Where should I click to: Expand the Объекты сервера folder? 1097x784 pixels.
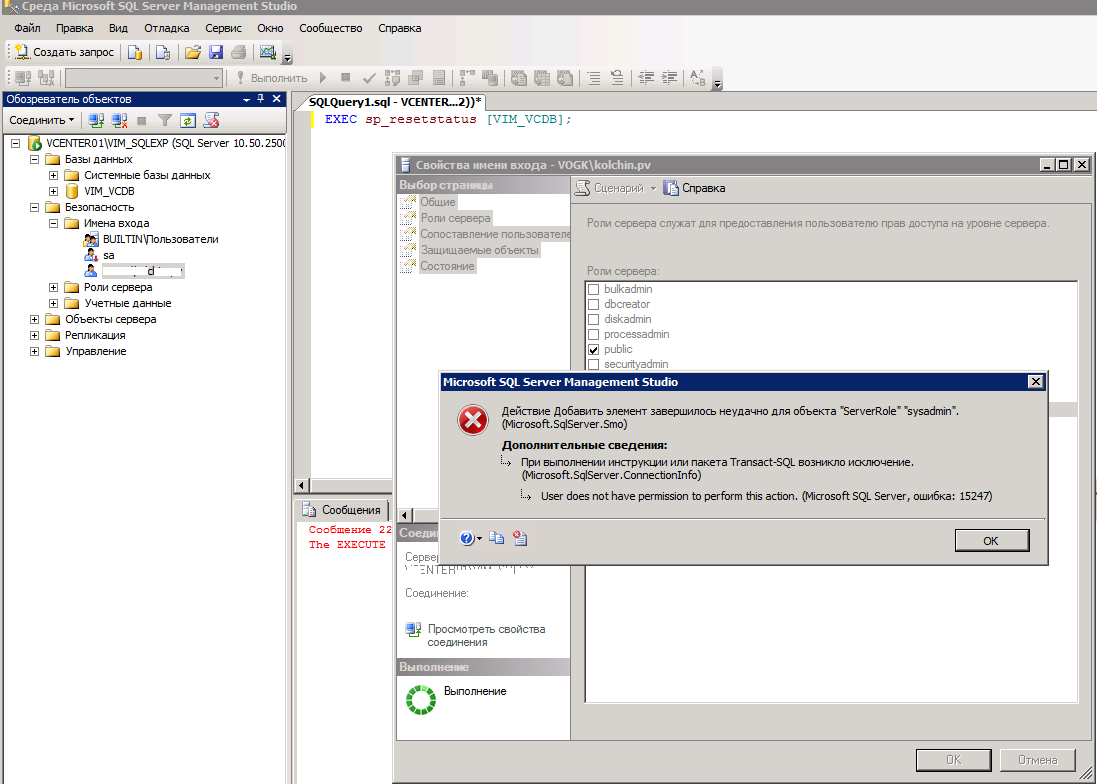34,319
